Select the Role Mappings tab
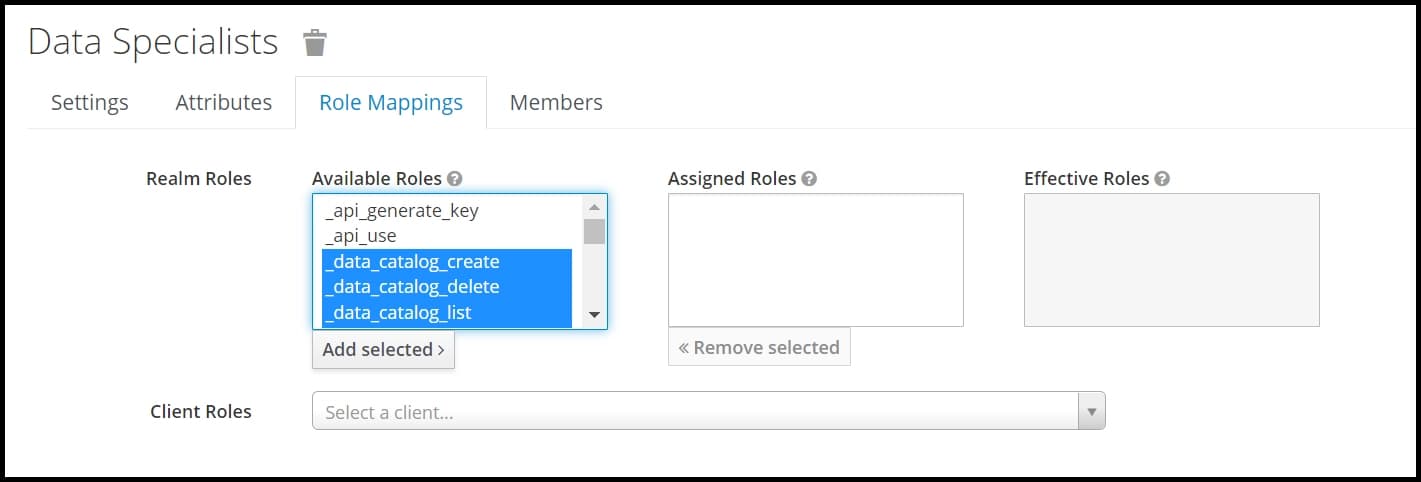The height and width of the screenshot is (482, 1421). [391, 102]
